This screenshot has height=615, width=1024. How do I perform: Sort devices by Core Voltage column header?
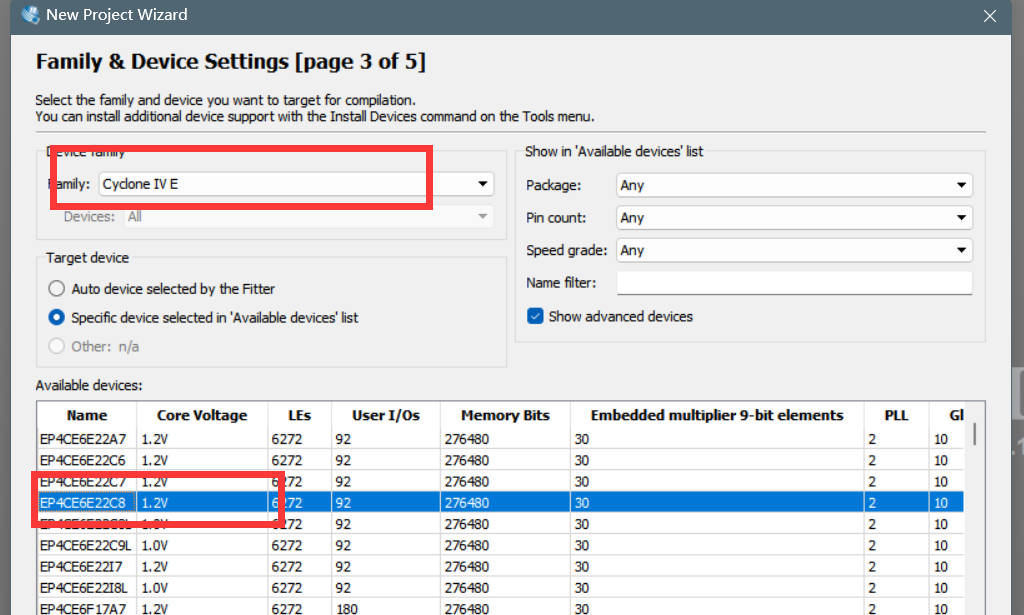click(x=202, y=415)
